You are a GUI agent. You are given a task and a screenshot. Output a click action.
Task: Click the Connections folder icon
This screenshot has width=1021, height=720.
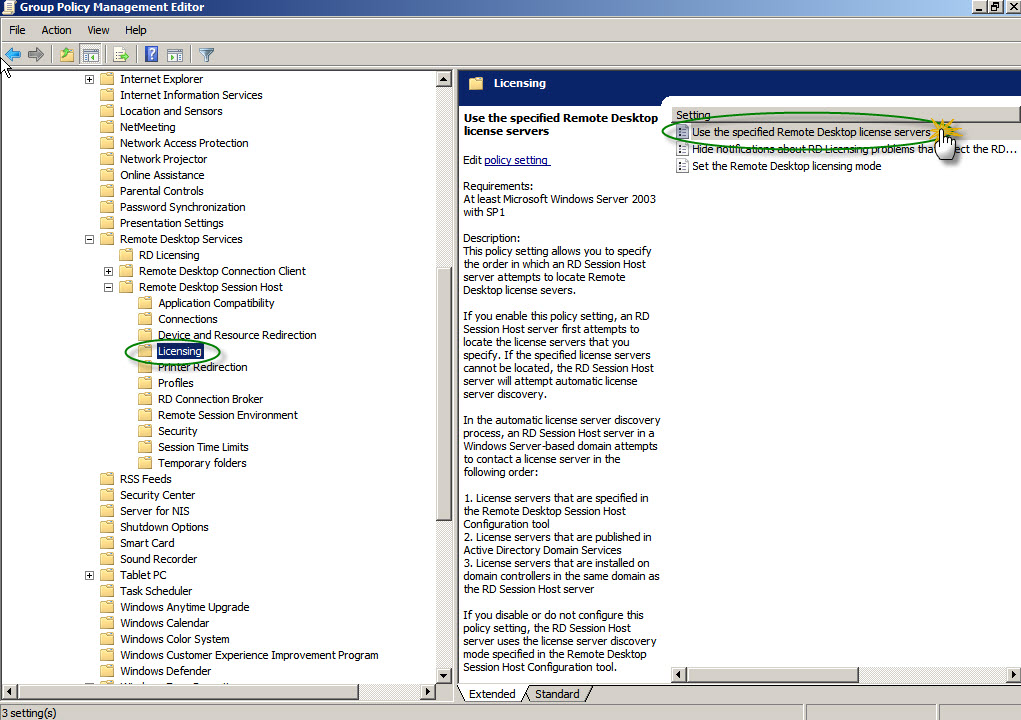pyautogui.click(x=146, y=318)
